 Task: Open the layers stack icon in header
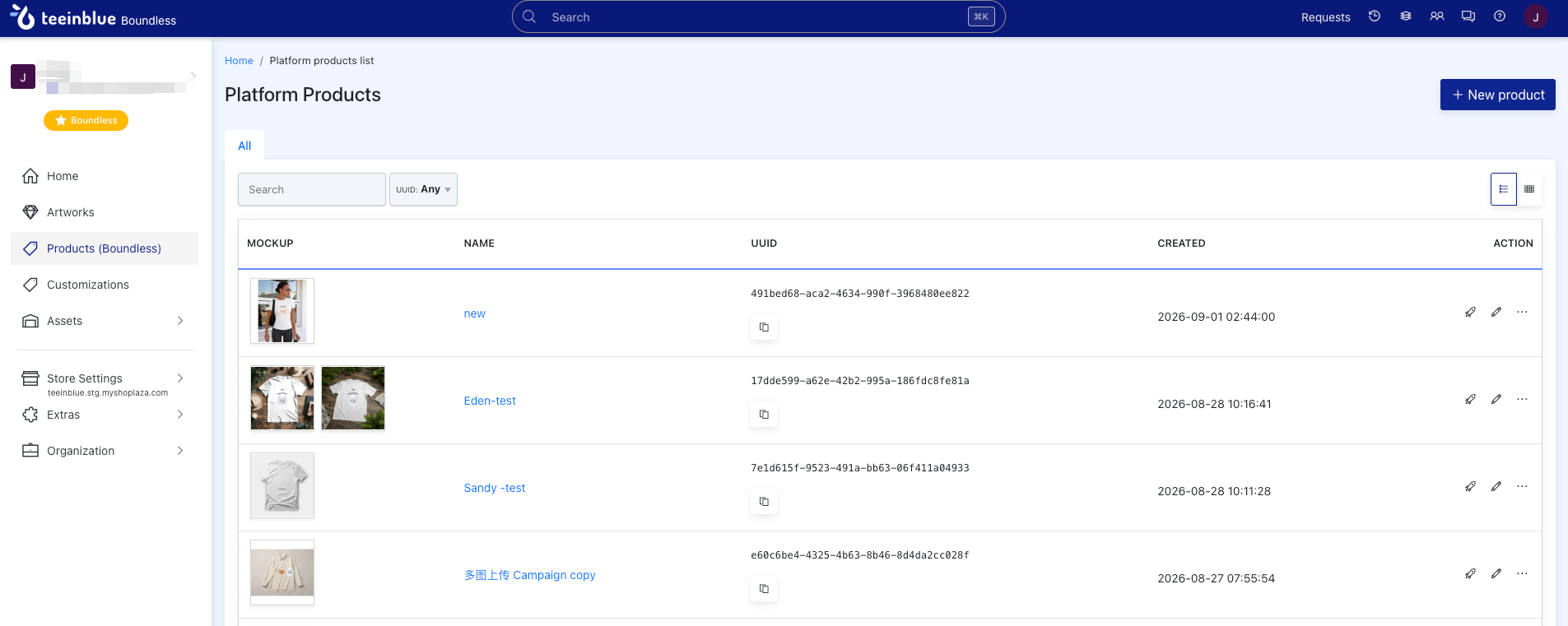pos(1406,16)
